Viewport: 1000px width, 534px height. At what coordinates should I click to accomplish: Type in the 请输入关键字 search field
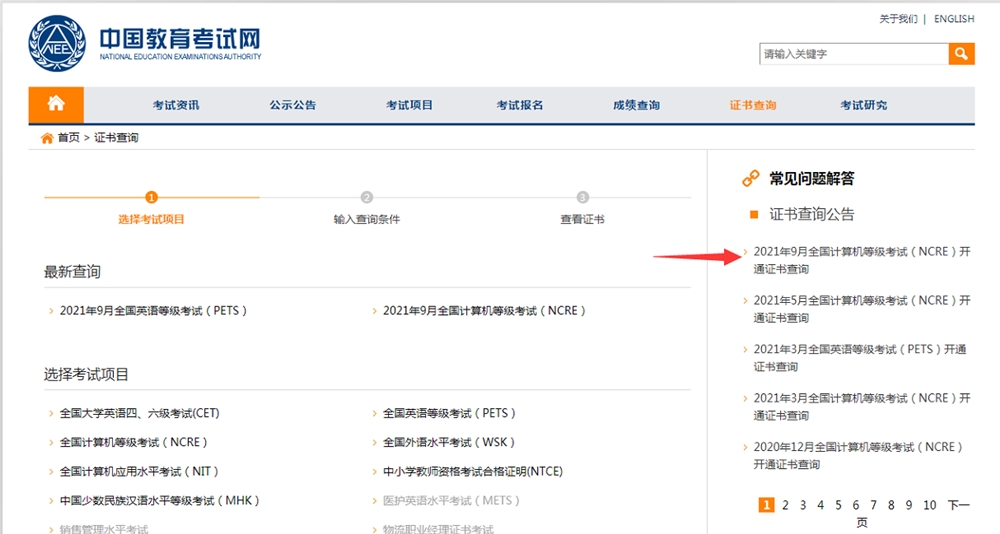(853, 54)
